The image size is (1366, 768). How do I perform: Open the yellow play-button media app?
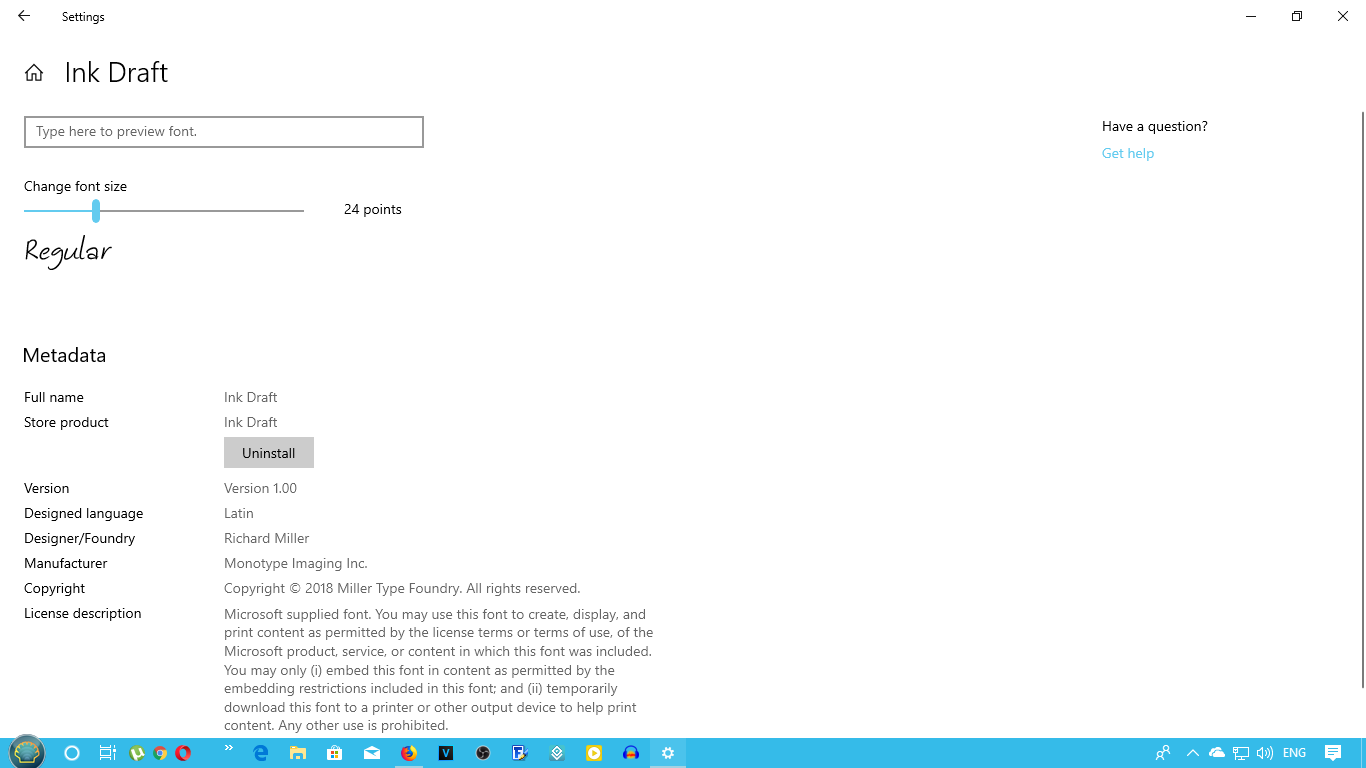594,753
